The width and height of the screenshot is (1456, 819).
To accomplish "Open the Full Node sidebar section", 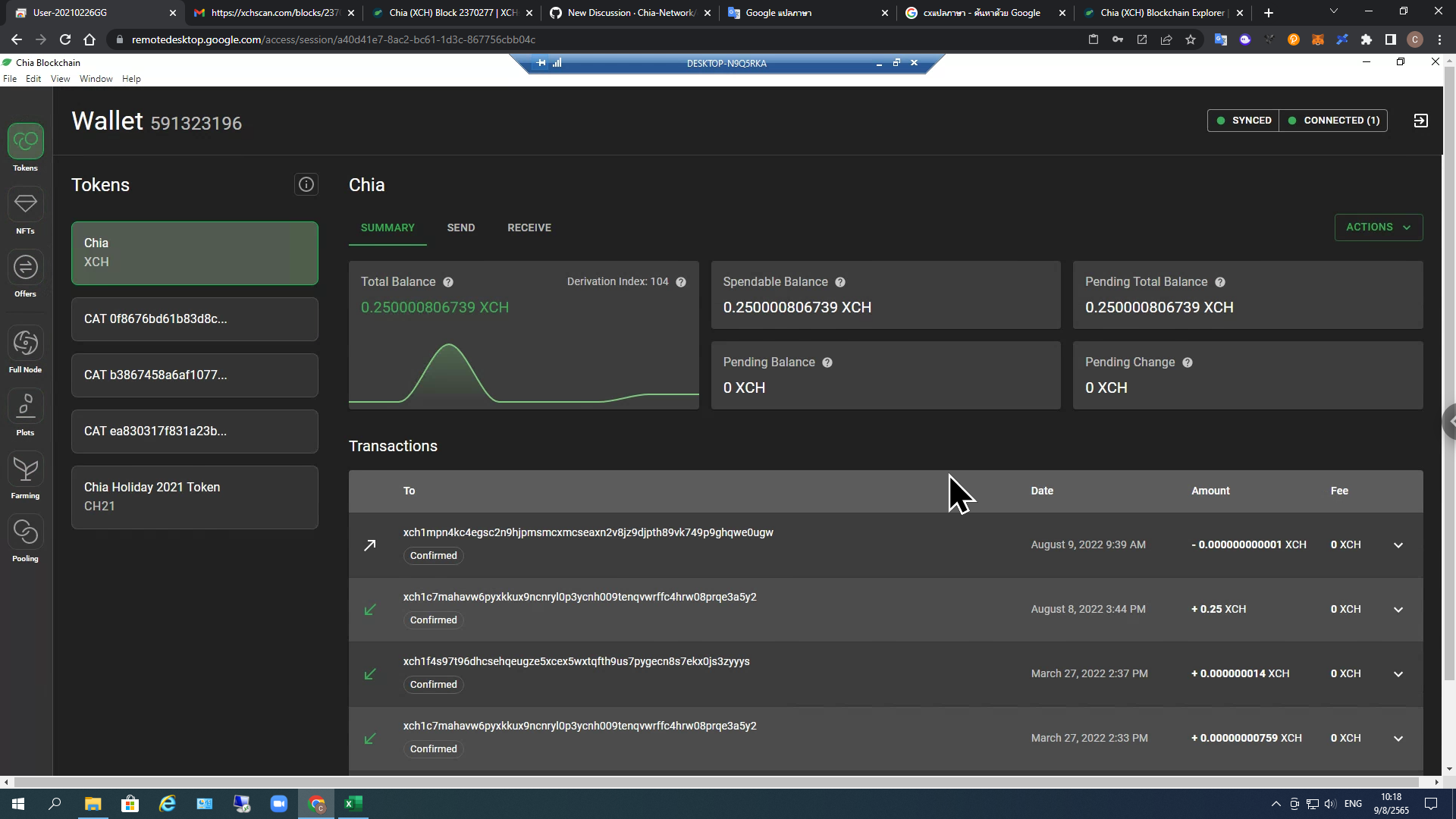I will (26, 350).
